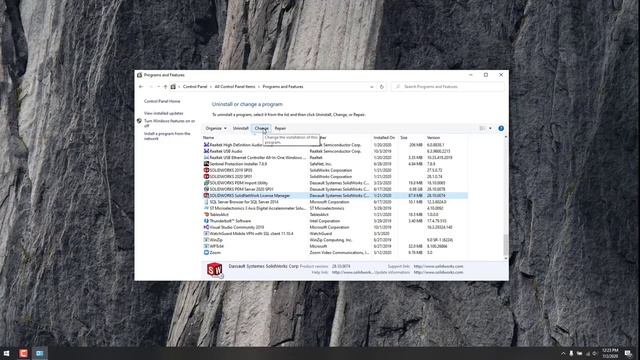Click the TablesMct publisher cell
The image size is (640, 360).
[319, 215]
